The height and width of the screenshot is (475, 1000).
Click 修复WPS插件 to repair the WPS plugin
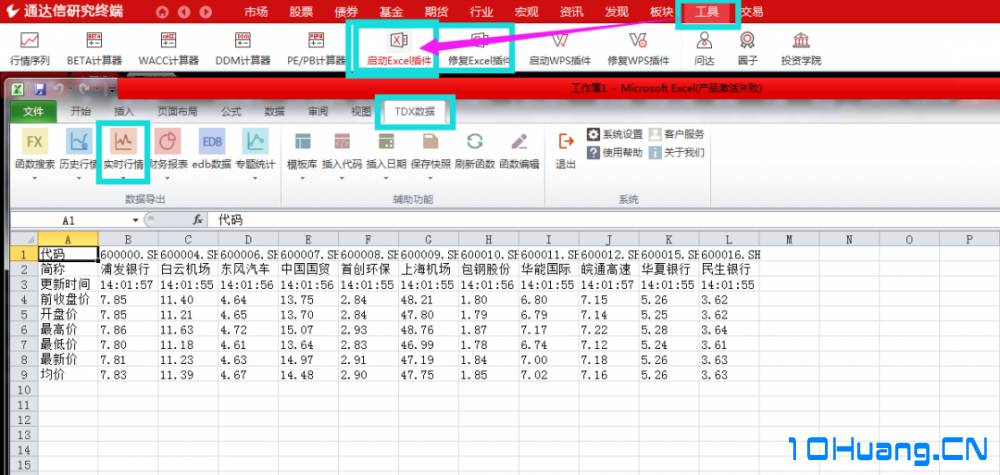(x=638, y=50)
